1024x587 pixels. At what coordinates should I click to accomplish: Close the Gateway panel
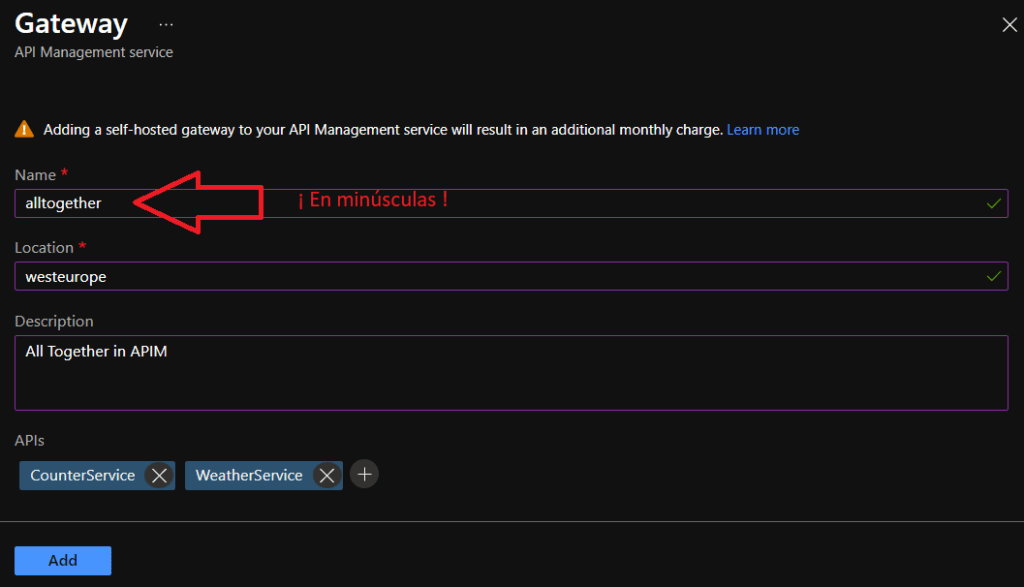1009,25
